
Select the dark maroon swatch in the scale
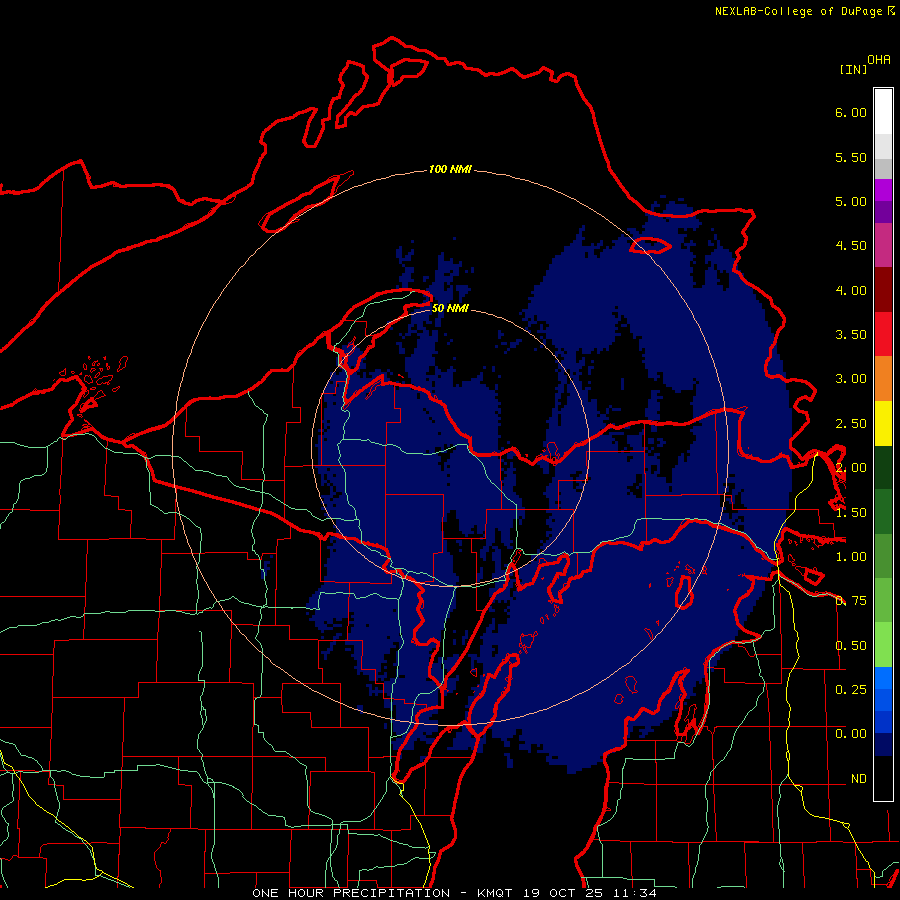click(x=883, y=290)
